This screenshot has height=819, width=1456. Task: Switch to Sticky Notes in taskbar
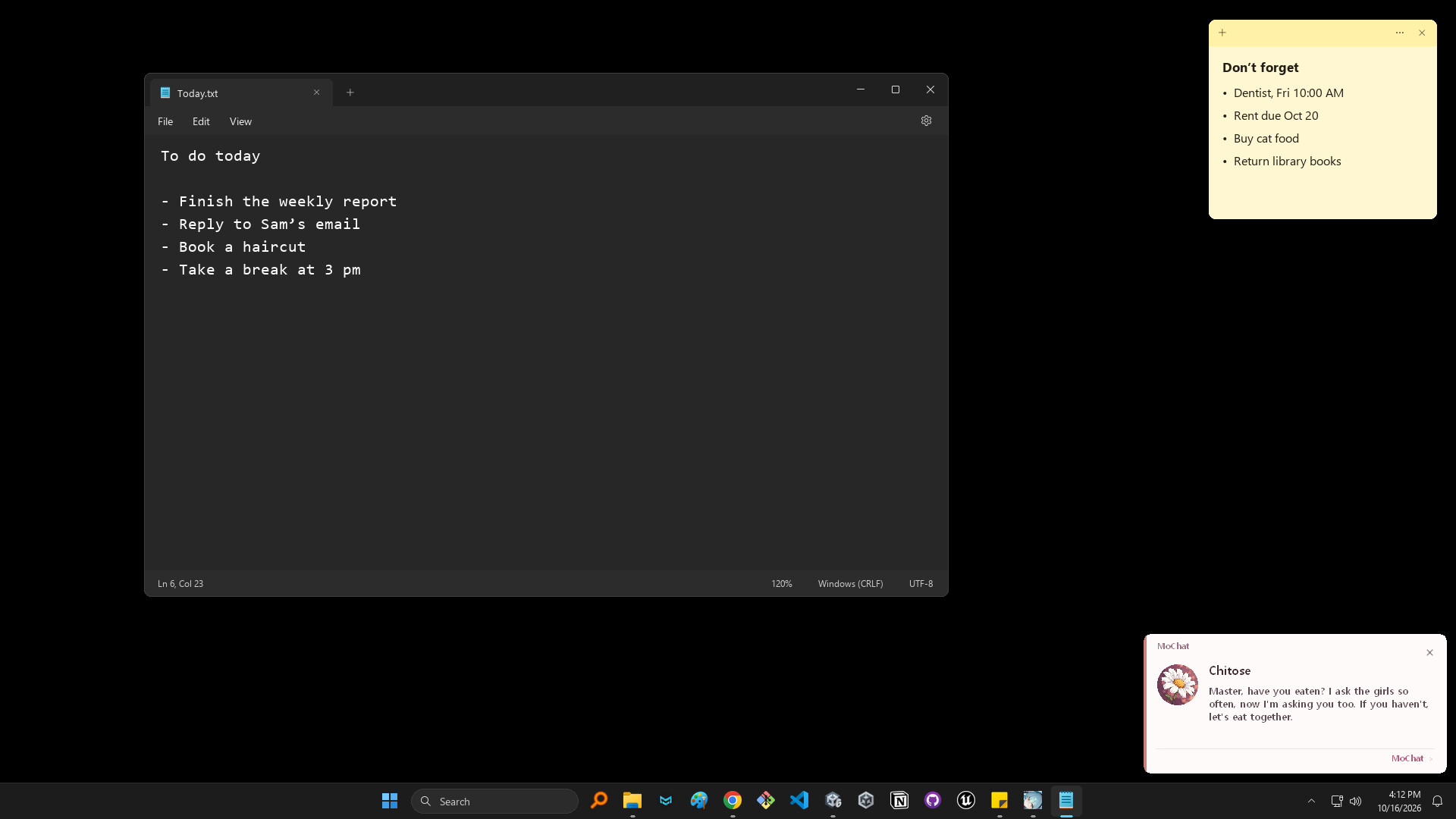(999, 801)
